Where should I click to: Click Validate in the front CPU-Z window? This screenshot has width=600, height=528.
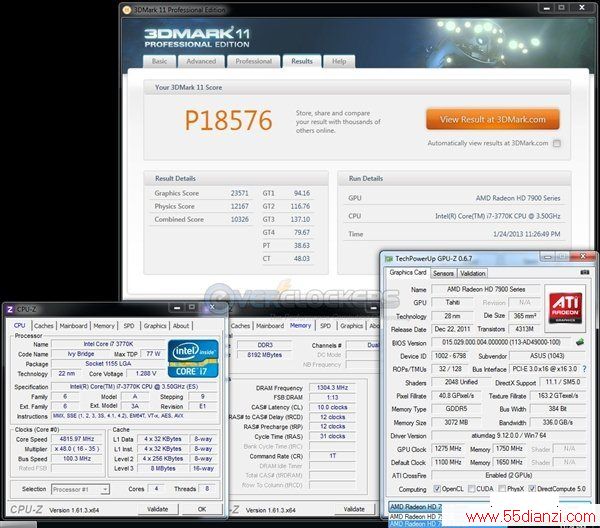[158, 509]
